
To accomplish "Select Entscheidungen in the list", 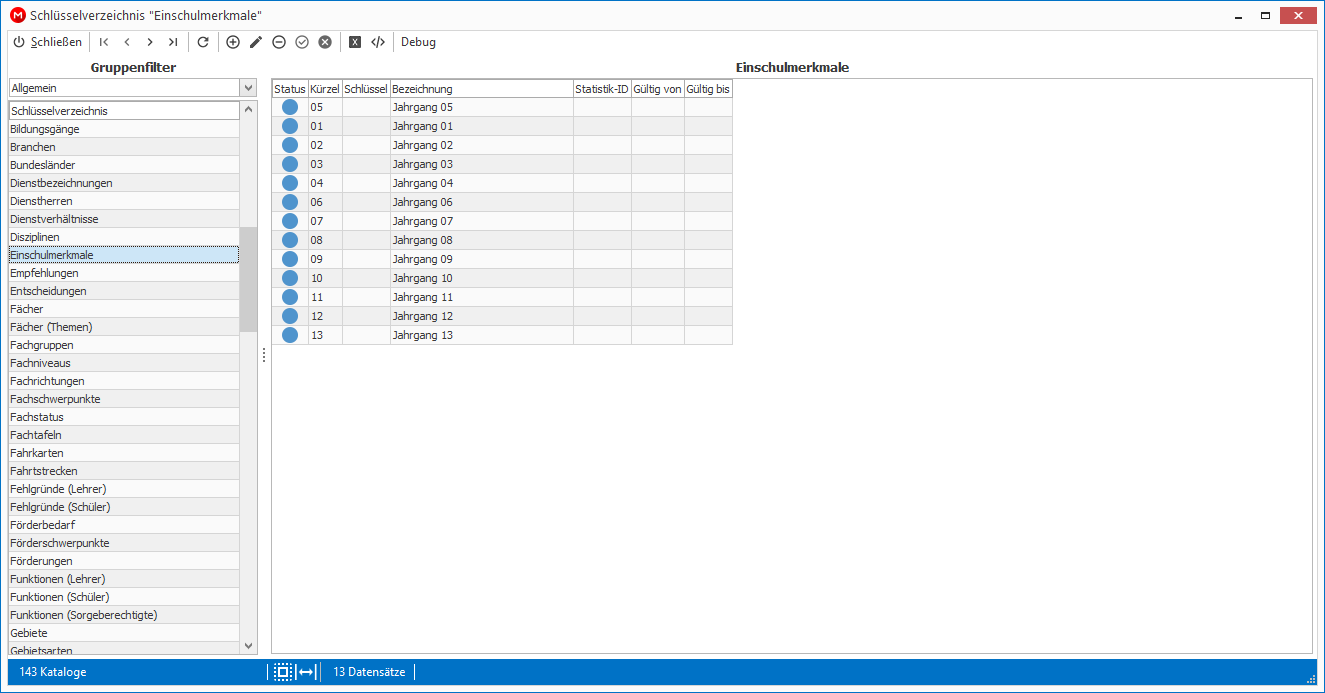I will coord(124,291).
